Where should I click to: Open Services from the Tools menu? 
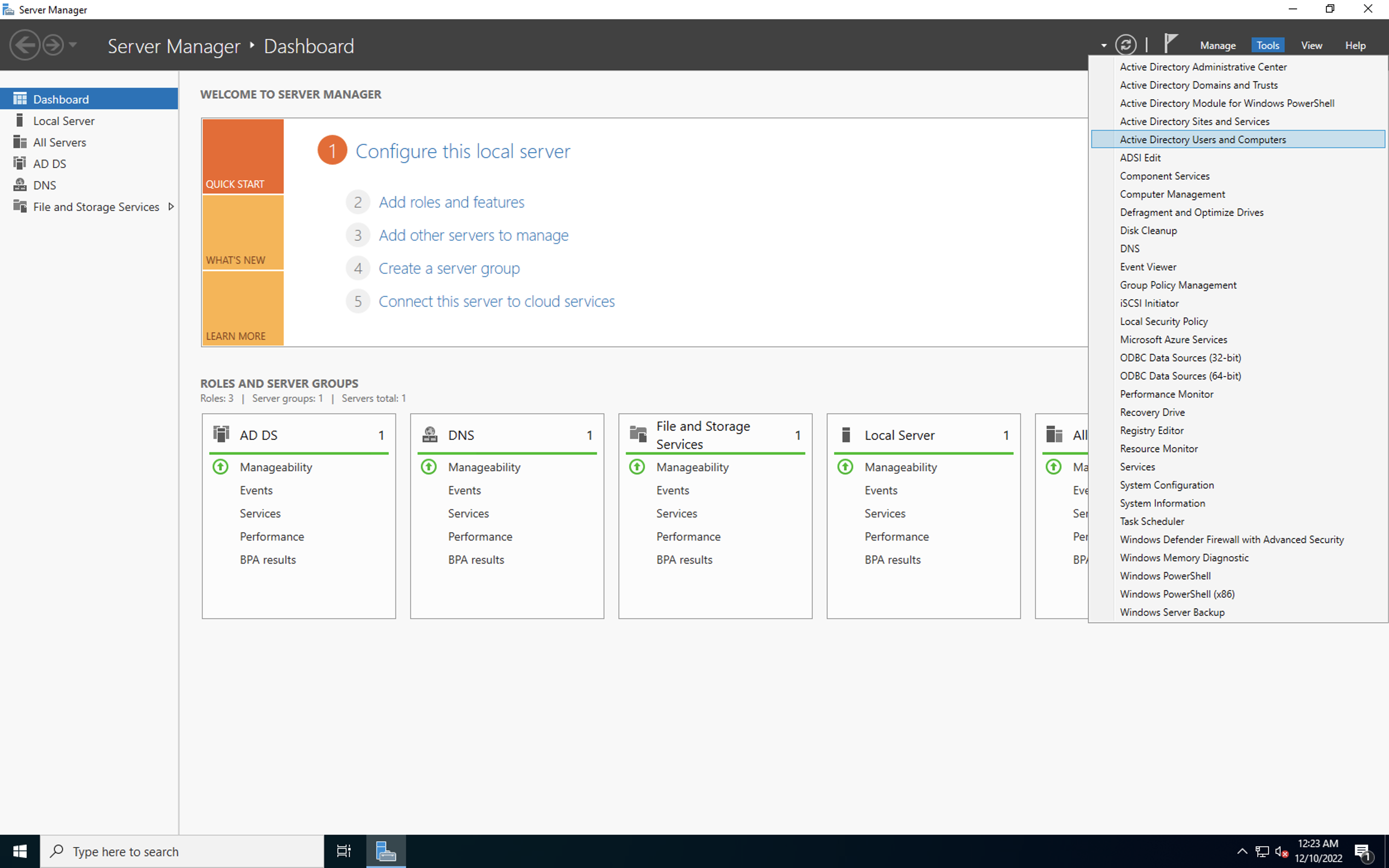1238,467
